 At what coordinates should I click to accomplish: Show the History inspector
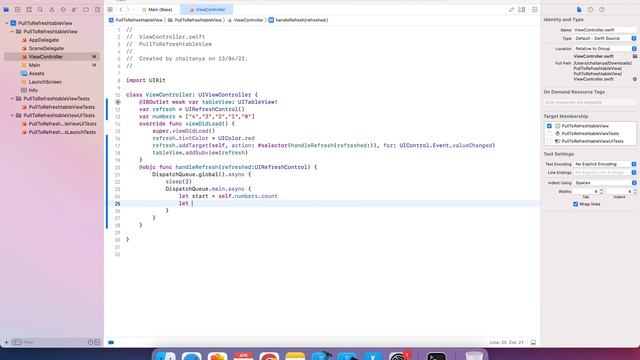click(x=591, y=9)
